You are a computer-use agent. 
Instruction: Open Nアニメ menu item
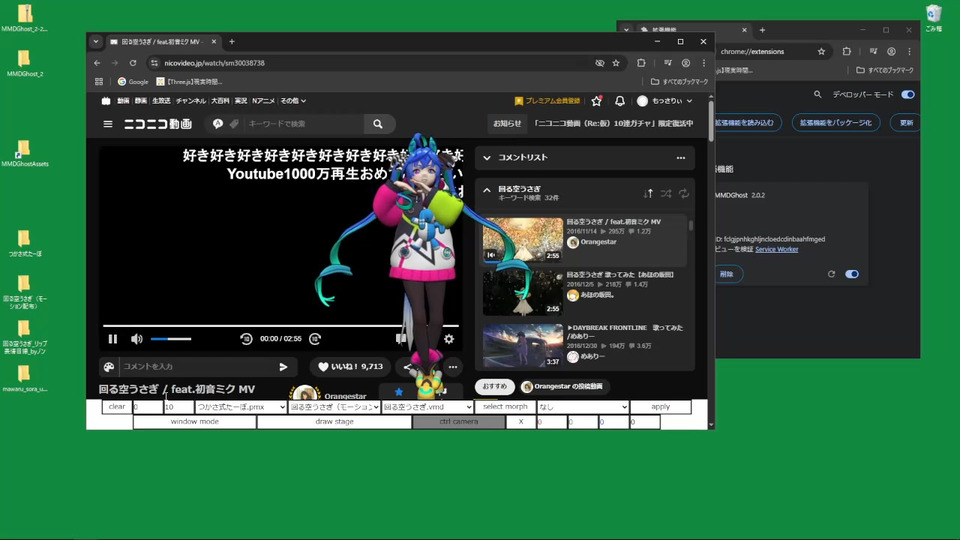pos(263,101)
